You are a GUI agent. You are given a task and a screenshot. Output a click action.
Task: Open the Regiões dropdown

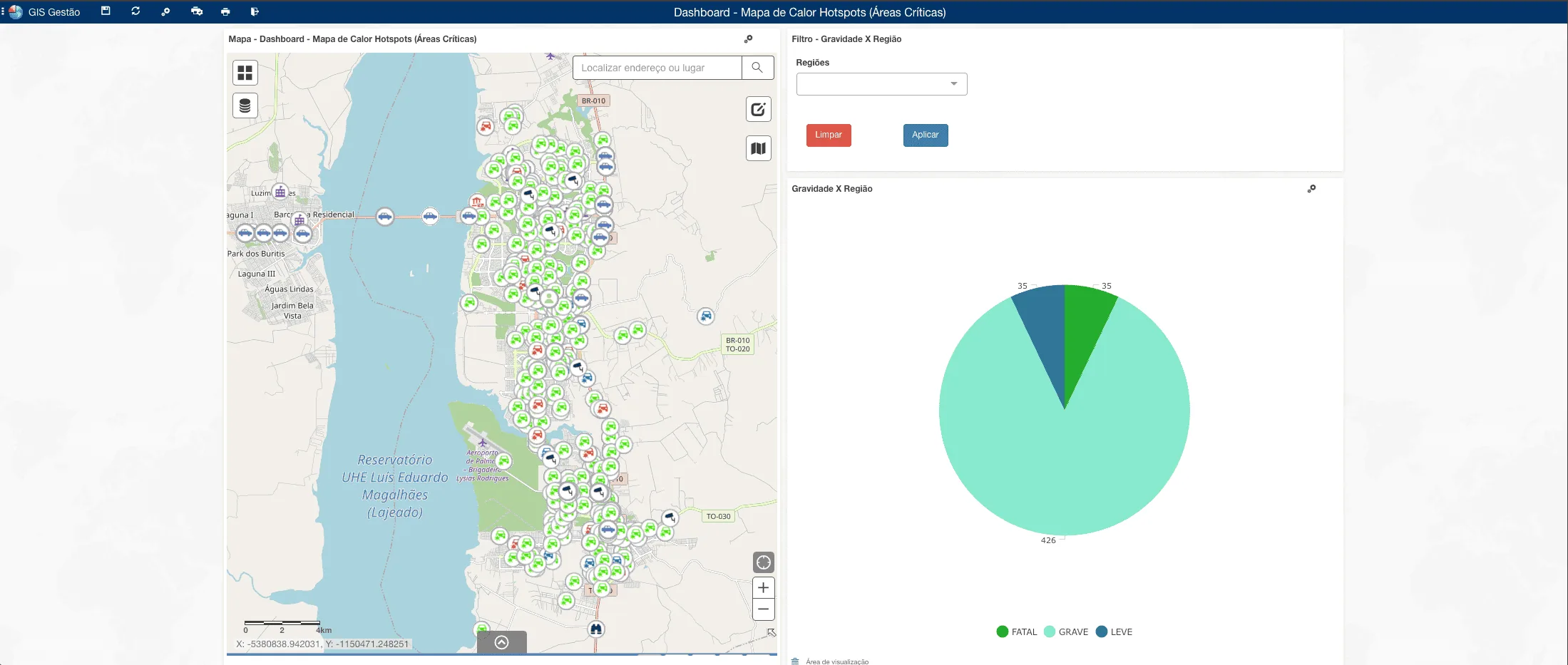click(953, 83)
